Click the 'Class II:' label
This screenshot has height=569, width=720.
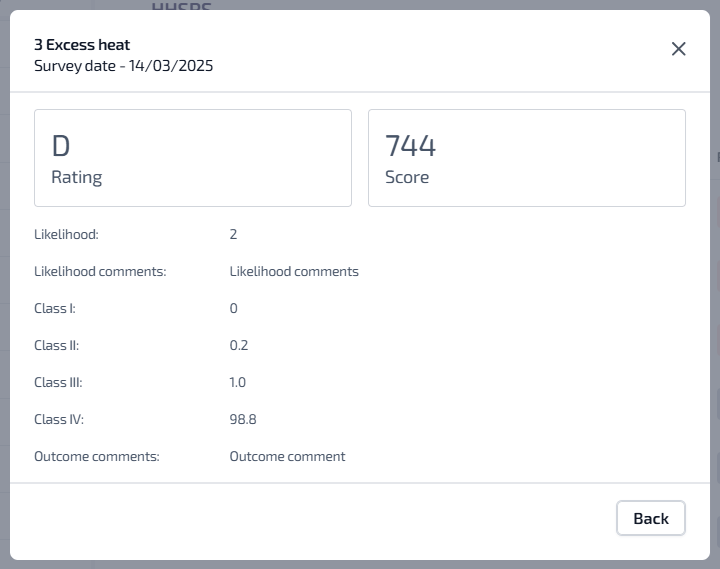(x=57, y=345)
